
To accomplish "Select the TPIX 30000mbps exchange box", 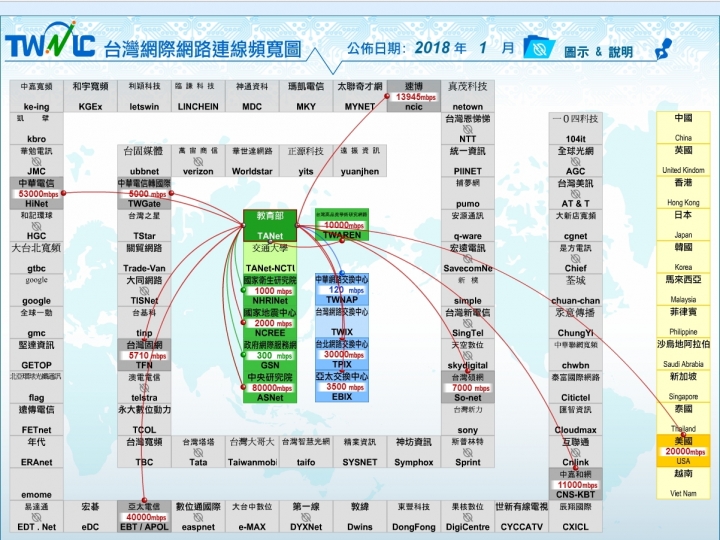I will tap(342, 354).
